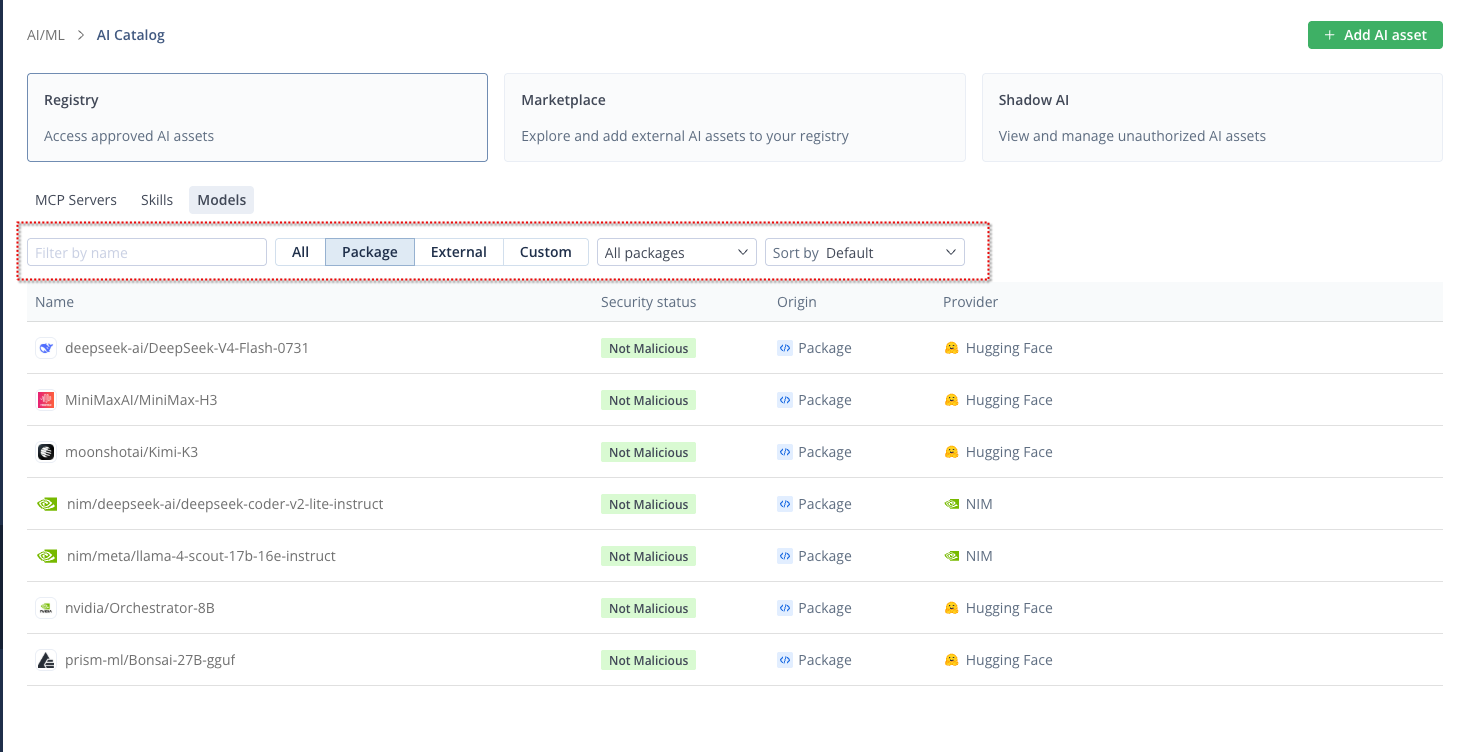
Task: Click Not Malicious badge for DeepSeek-V4-Flash-0731
Action: click(x=649, y=348)
